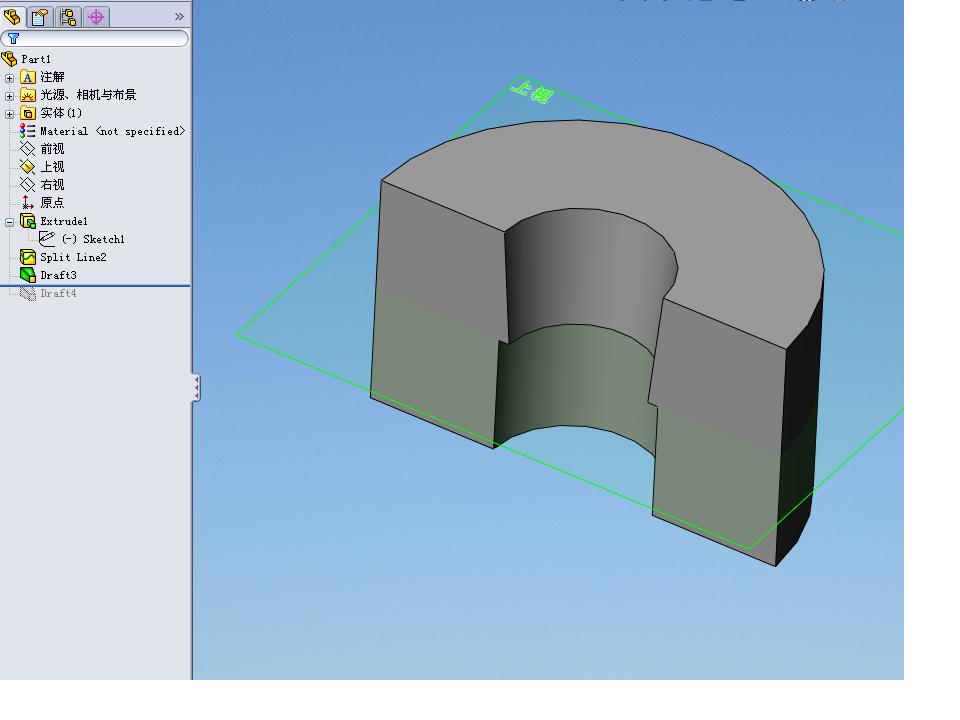This screenshot has width=960, height=720.
Task: Click the Material icon
Action: click(28, 130)
